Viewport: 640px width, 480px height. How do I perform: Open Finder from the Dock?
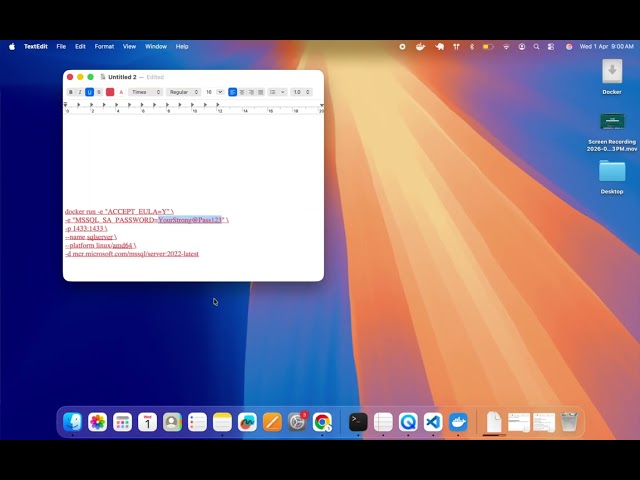click(x=73, y=422)
